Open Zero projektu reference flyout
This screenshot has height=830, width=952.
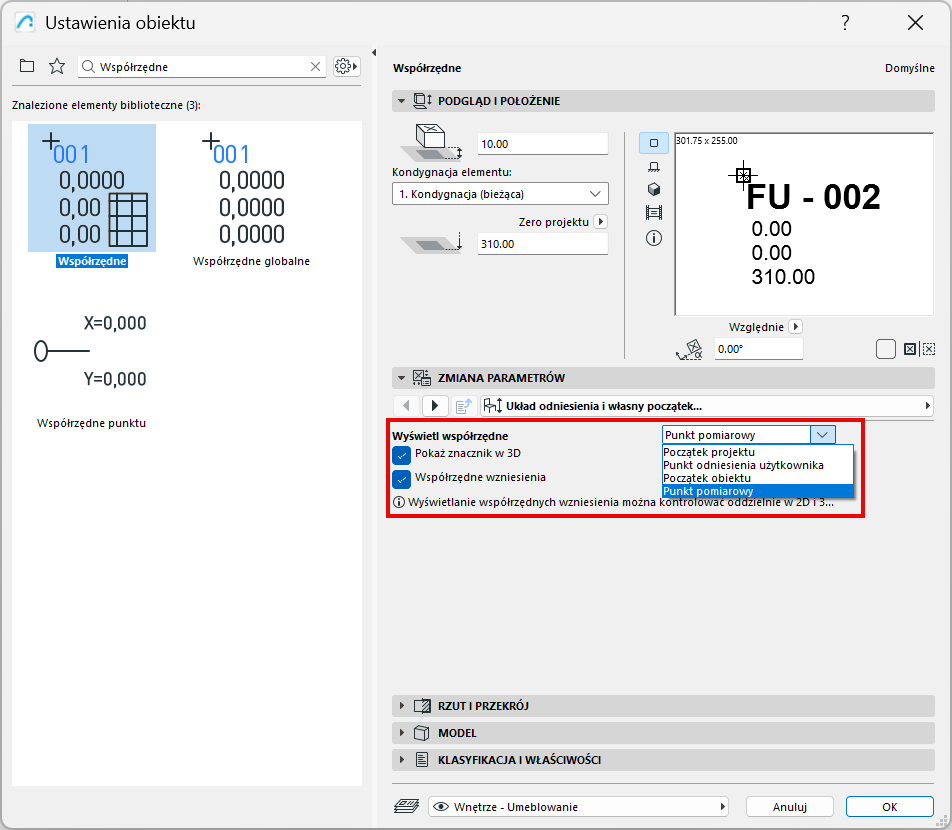(x=600, y=222)
